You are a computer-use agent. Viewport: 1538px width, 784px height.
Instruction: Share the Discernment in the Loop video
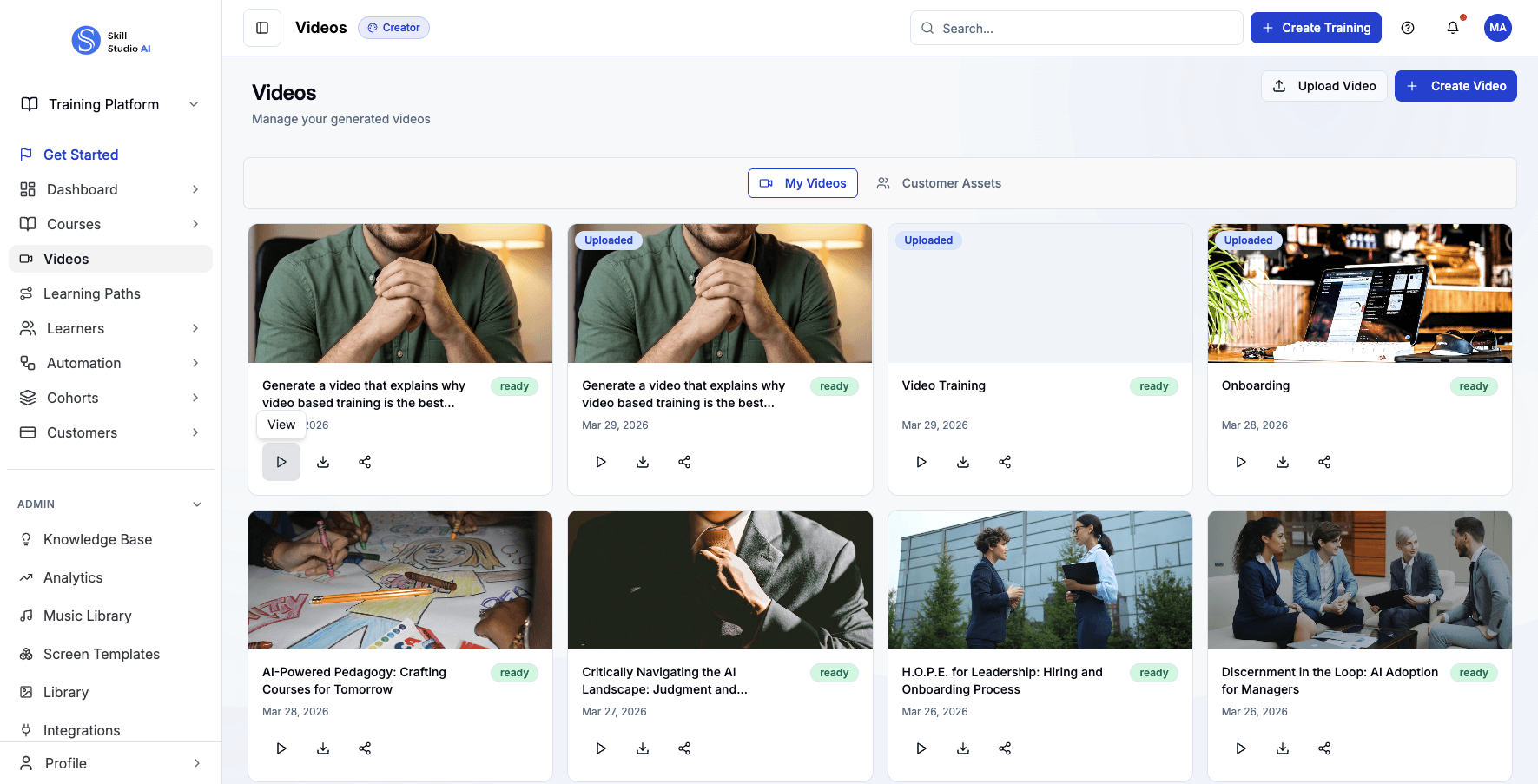(x=1324, y=748)
